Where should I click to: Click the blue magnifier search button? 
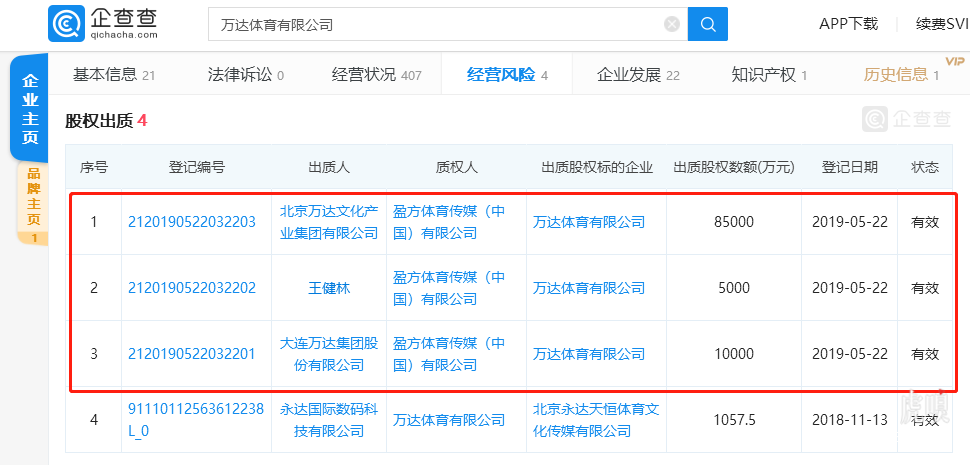point(708,24)
